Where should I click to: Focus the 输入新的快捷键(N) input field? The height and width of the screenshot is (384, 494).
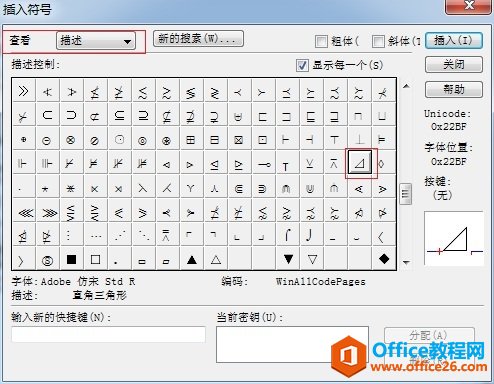pos(108,334)
